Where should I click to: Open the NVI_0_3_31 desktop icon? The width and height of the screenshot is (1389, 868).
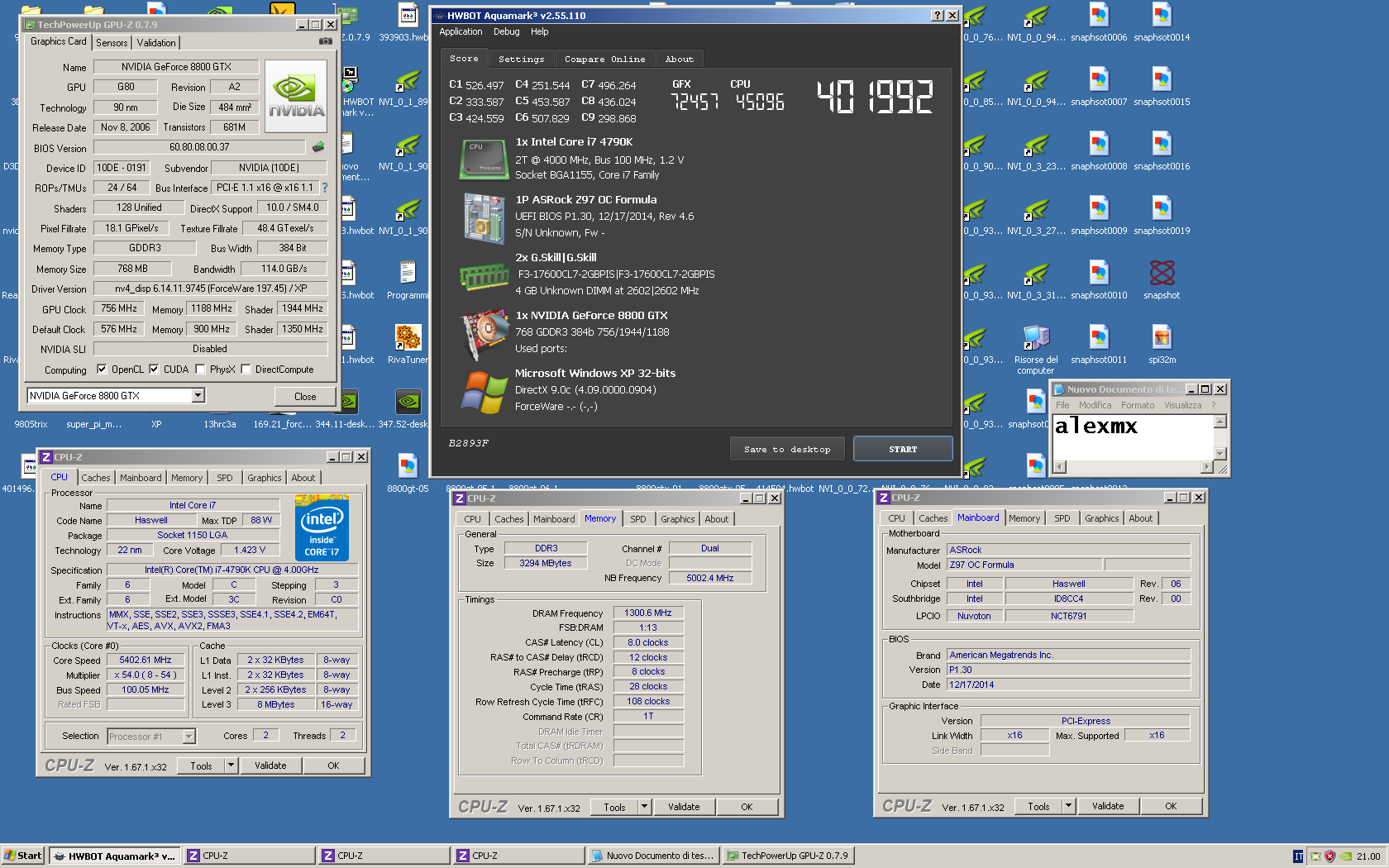[x=1036, y=280]
